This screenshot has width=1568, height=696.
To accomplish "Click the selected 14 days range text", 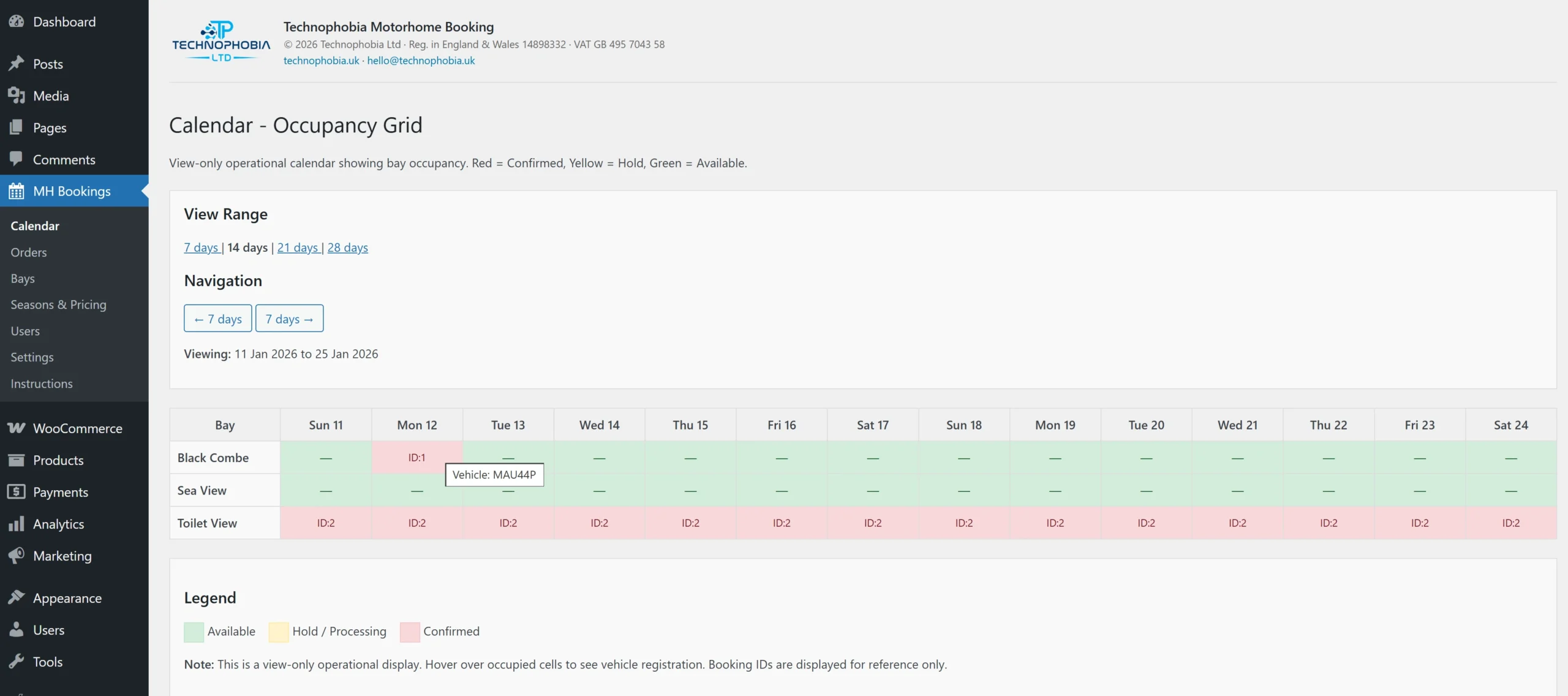I will pyautogui.click(x=247, y=248).
